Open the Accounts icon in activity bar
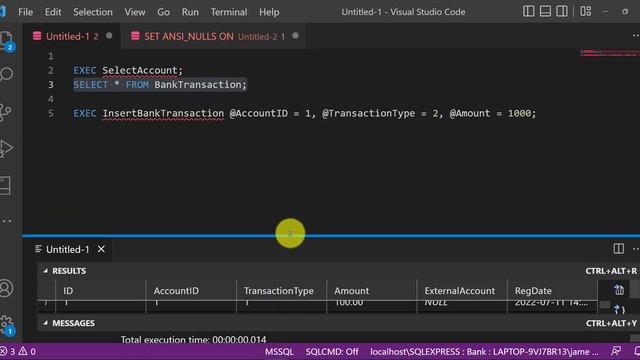This screenshot has width=640, height=360. [6, 288]
